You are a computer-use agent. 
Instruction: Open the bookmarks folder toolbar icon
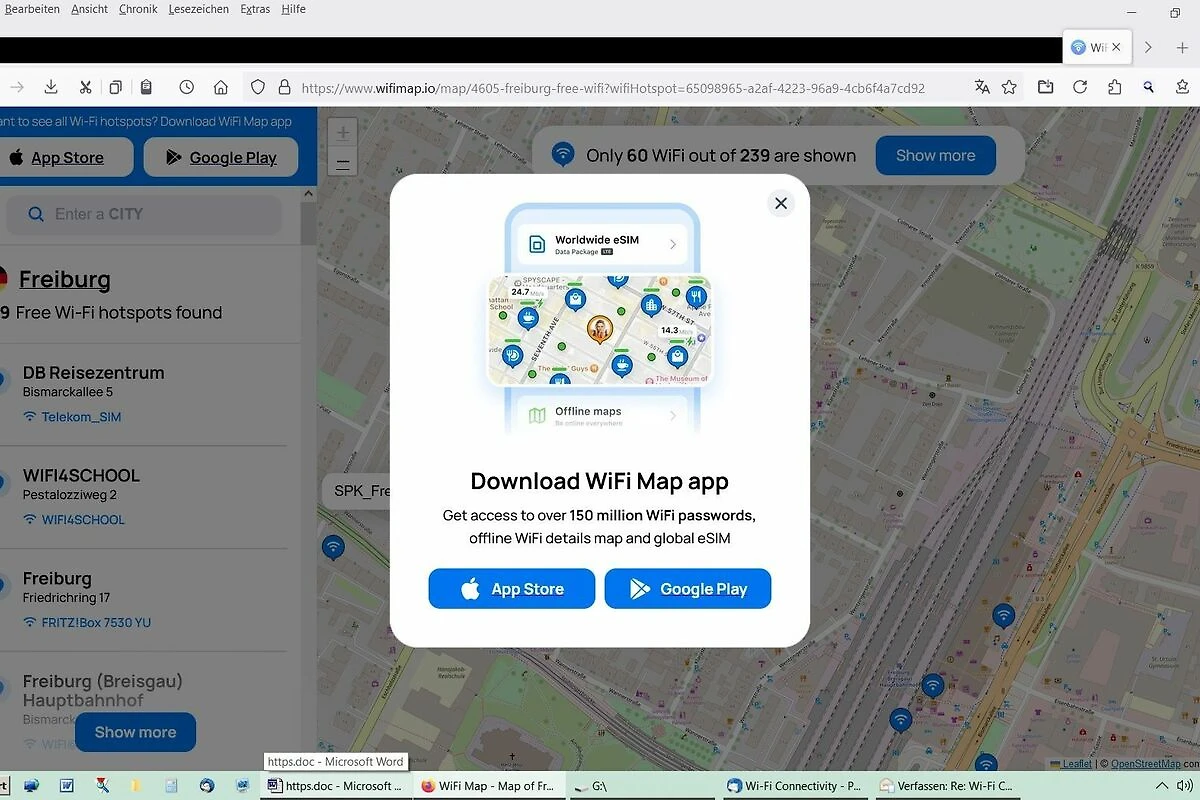(x=1046, y=87)
